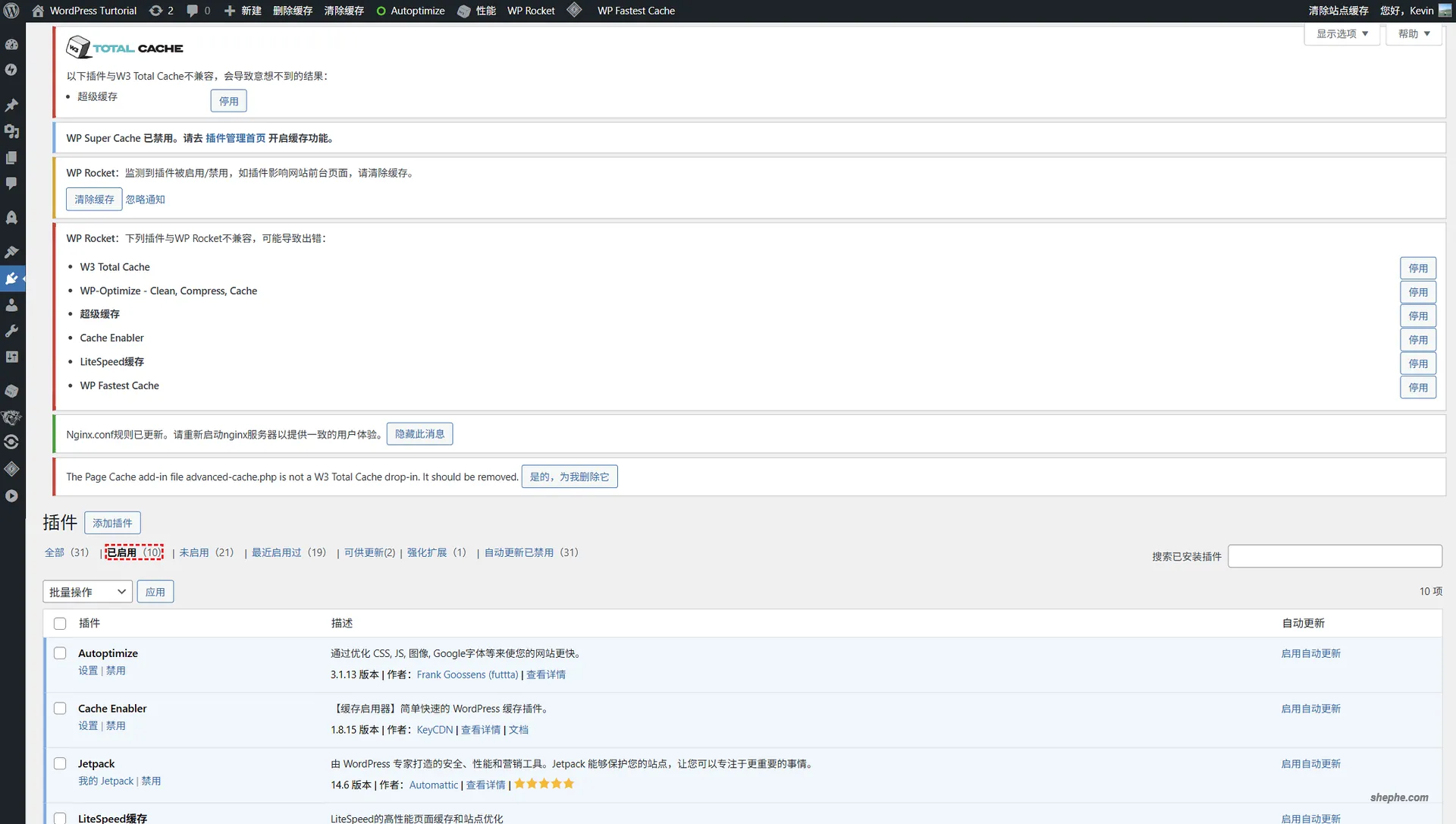Click the WordPress logo in the admin bar
1456x824 pixels.
point(11,11)
